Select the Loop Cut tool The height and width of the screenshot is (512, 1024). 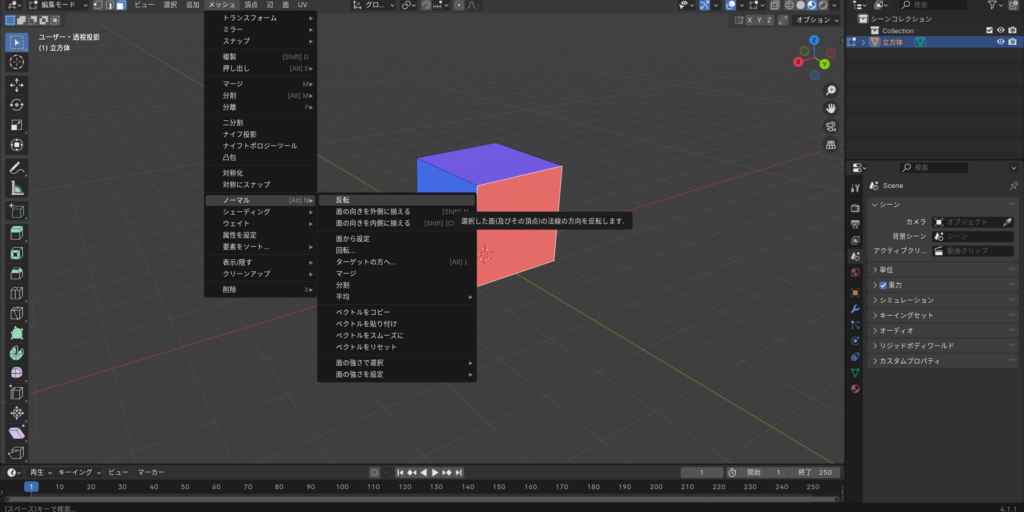(x=17, y=293)
